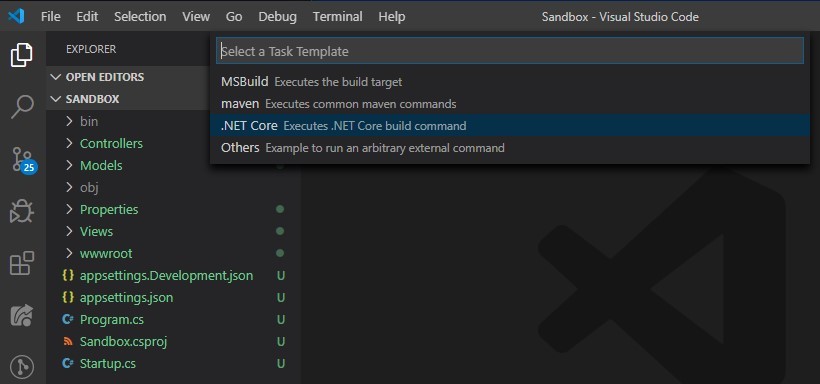Choose the .NET Core task template
This screenshot has width=820, height=384.
[510, 126]
